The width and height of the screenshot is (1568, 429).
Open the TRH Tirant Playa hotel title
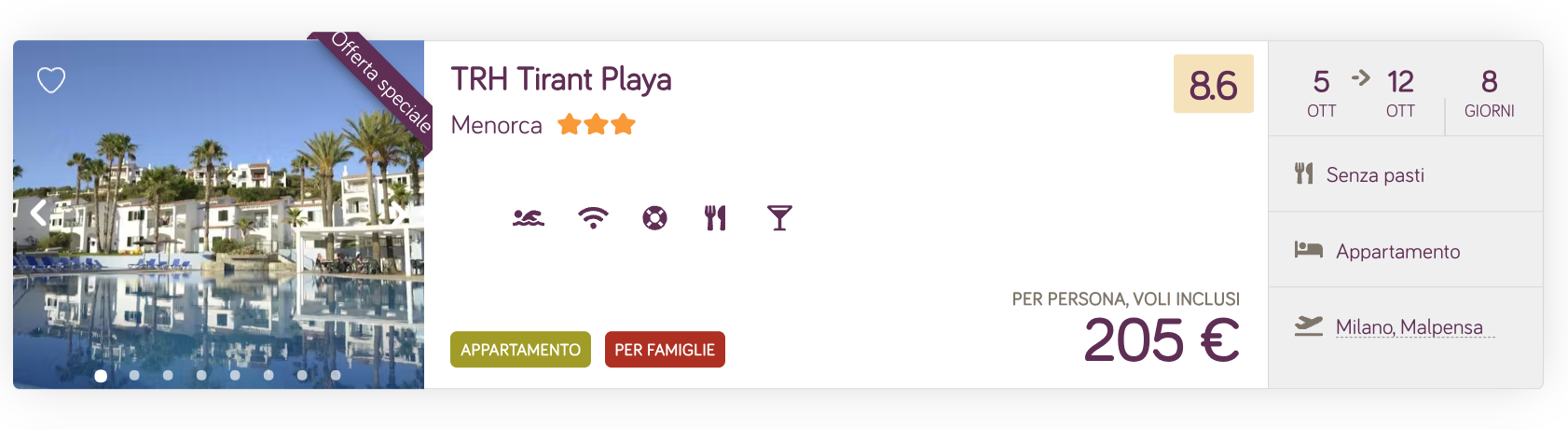click(561, 79)
